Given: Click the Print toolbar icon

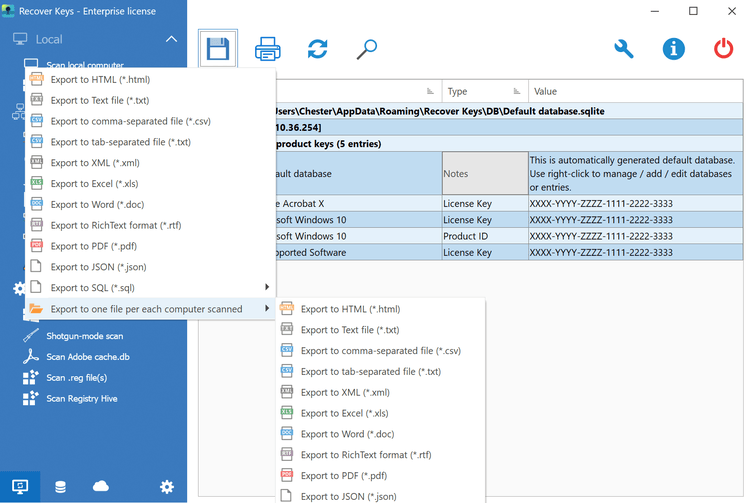Looking at the screenshot, I should pos(268,49).
